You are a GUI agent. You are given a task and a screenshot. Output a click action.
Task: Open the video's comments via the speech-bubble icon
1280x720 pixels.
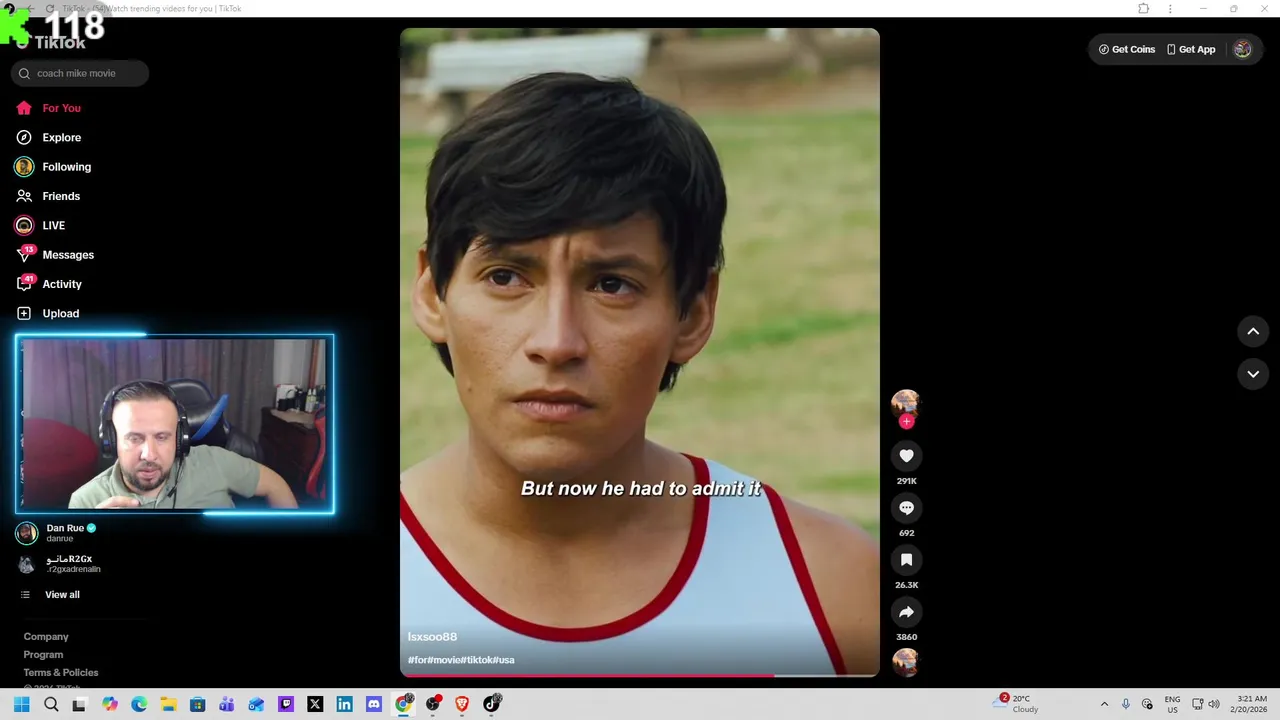[x=906, y=508]
